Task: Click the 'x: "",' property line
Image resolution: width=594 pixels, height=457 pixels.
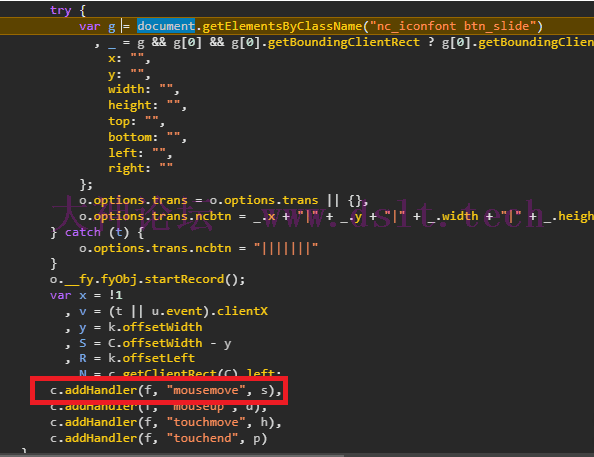Action: point(129,58)
